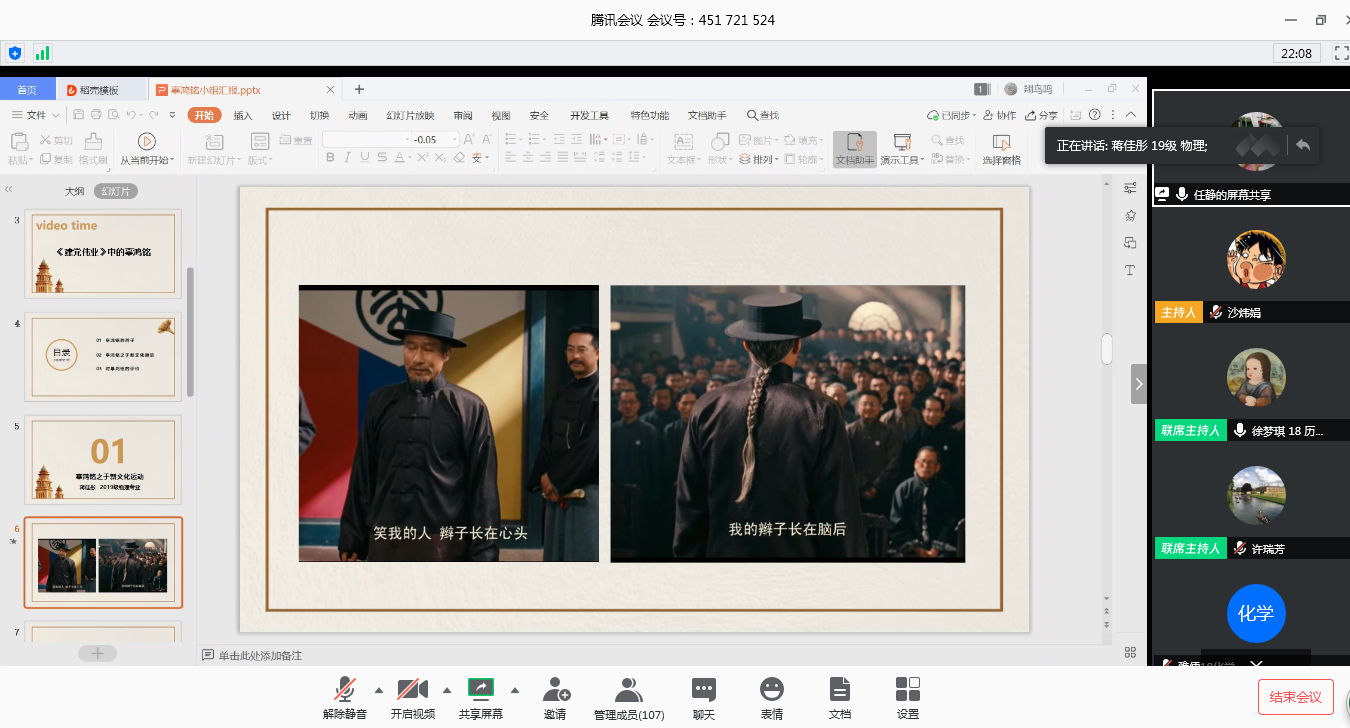
Task: Select the slide 5 thumbnail showing 01
Action: [x=103, y=459]
